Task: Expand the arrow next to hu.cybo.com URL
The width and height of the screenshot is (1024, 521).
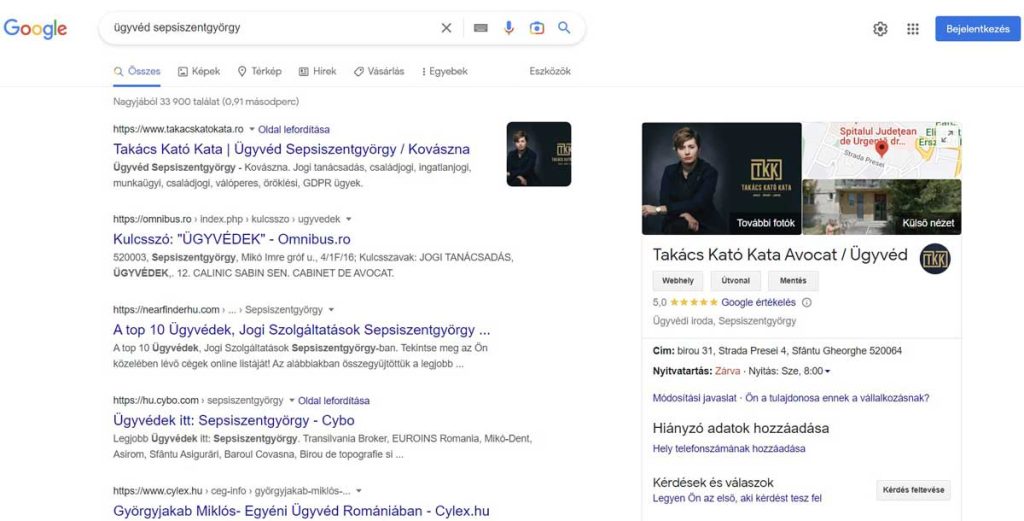Action: point(292,400)
